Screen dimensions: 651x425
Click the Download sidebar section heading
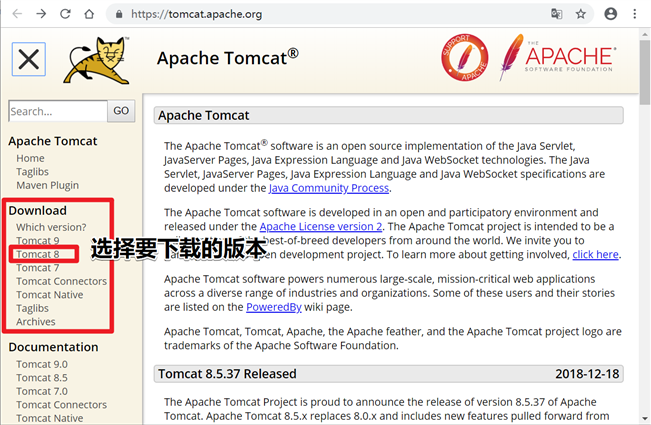coord(37,210)
